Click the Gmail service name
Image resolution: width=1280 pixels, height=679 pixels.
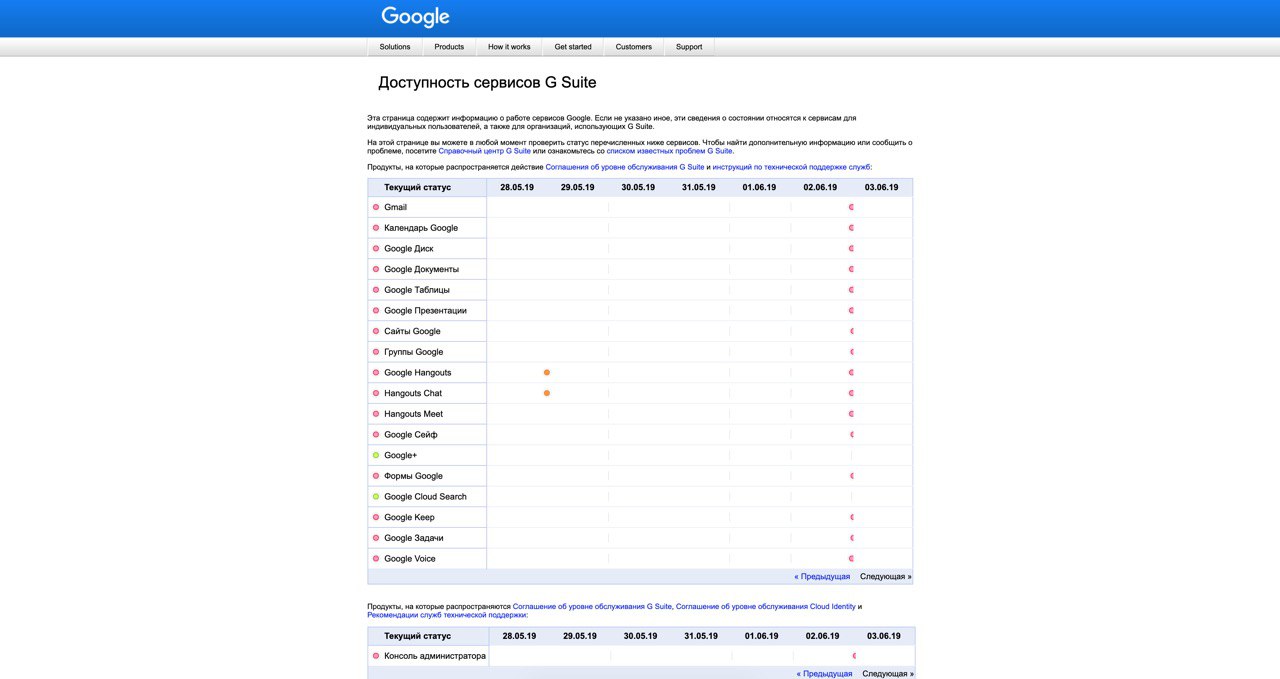[396, 207]
